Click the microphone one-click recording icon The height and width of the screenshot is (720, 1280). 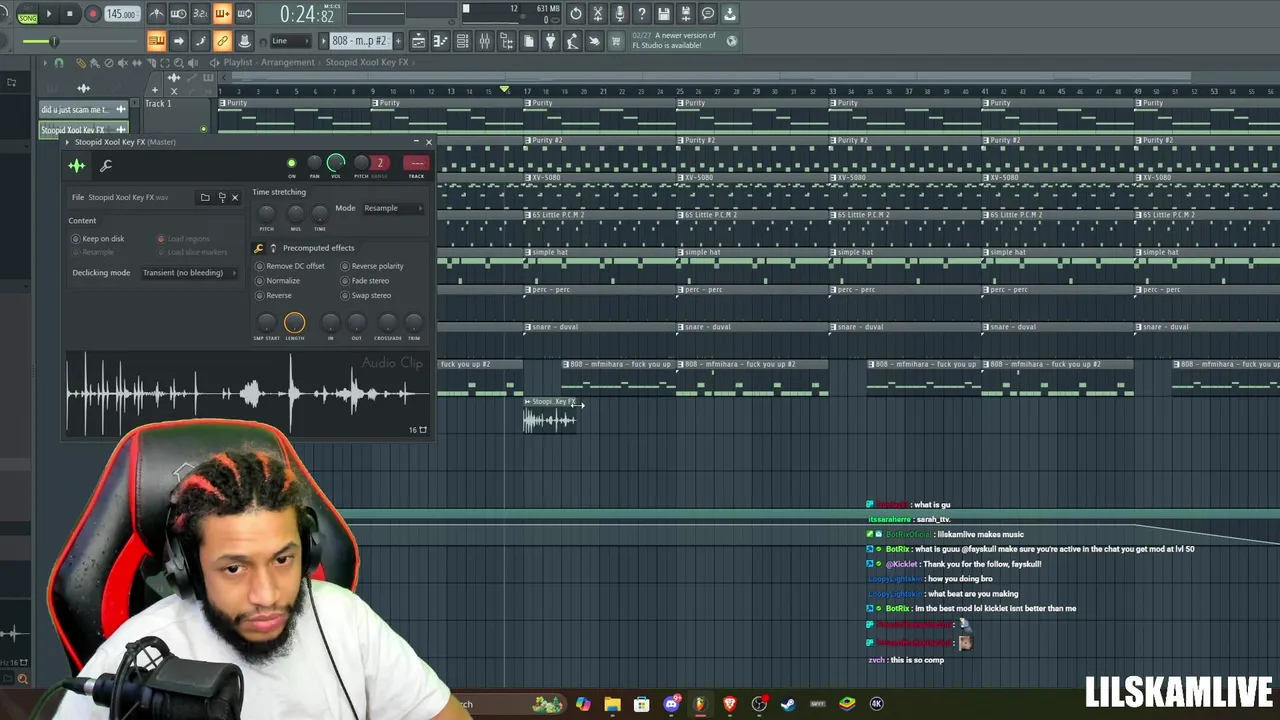tap(620, 14)
